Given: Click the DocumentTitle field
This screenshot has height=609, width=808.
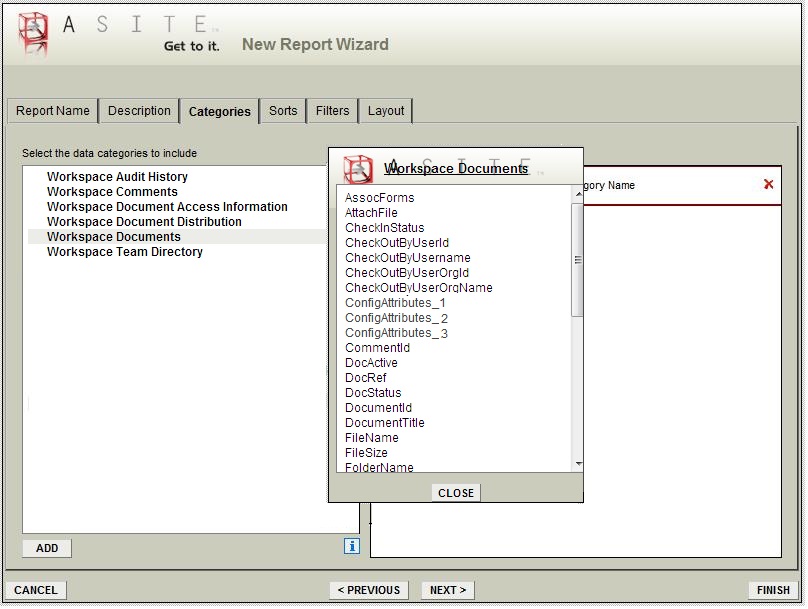Looking at the screenshot, I should [x=385, y=422].
